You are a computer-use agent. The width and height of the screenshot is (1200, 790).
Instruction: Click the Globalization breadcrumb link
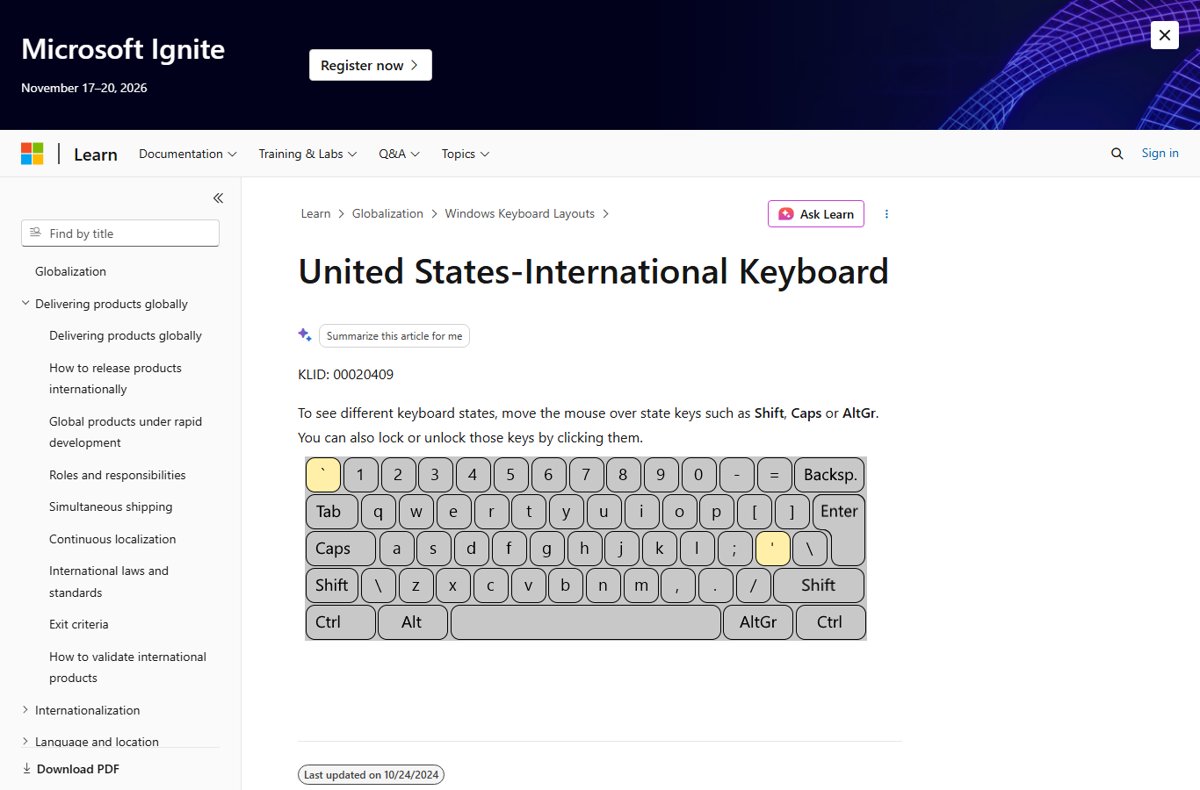pos(387,214)
